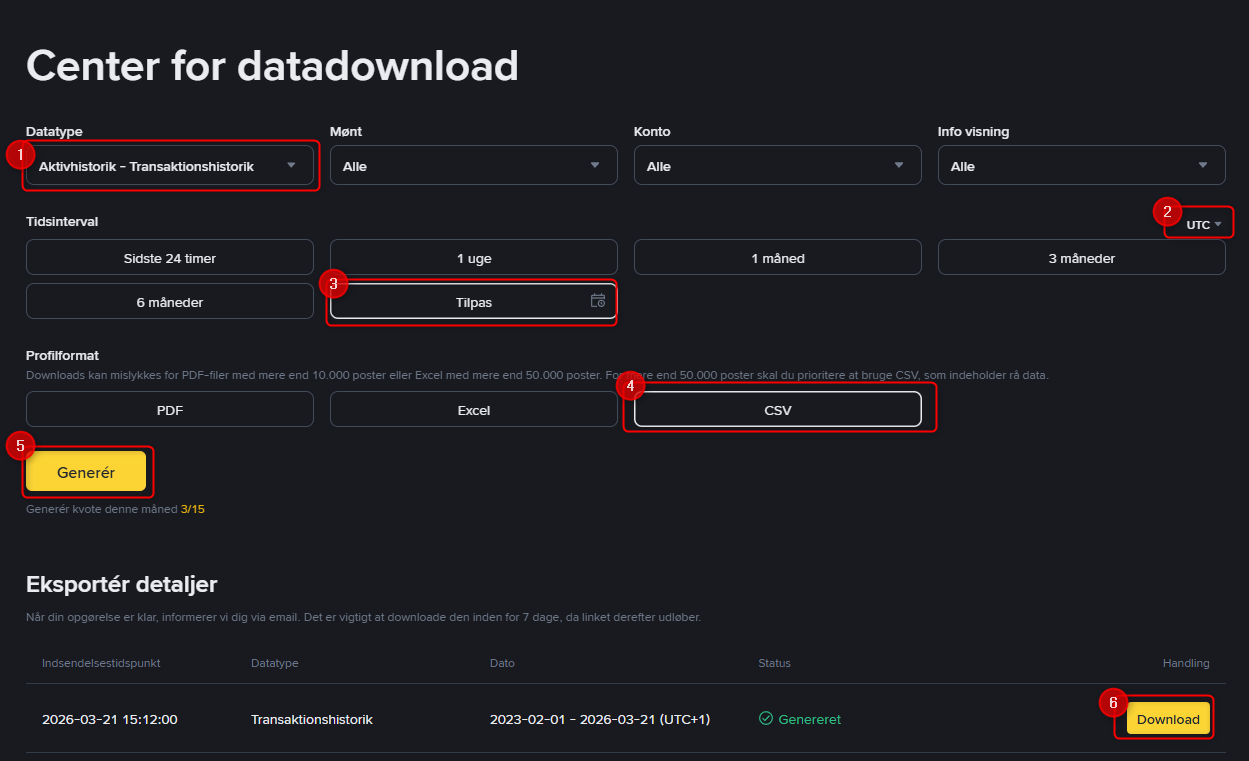Open the Mønt dropdown set to Alle

[x=473, y=165]
